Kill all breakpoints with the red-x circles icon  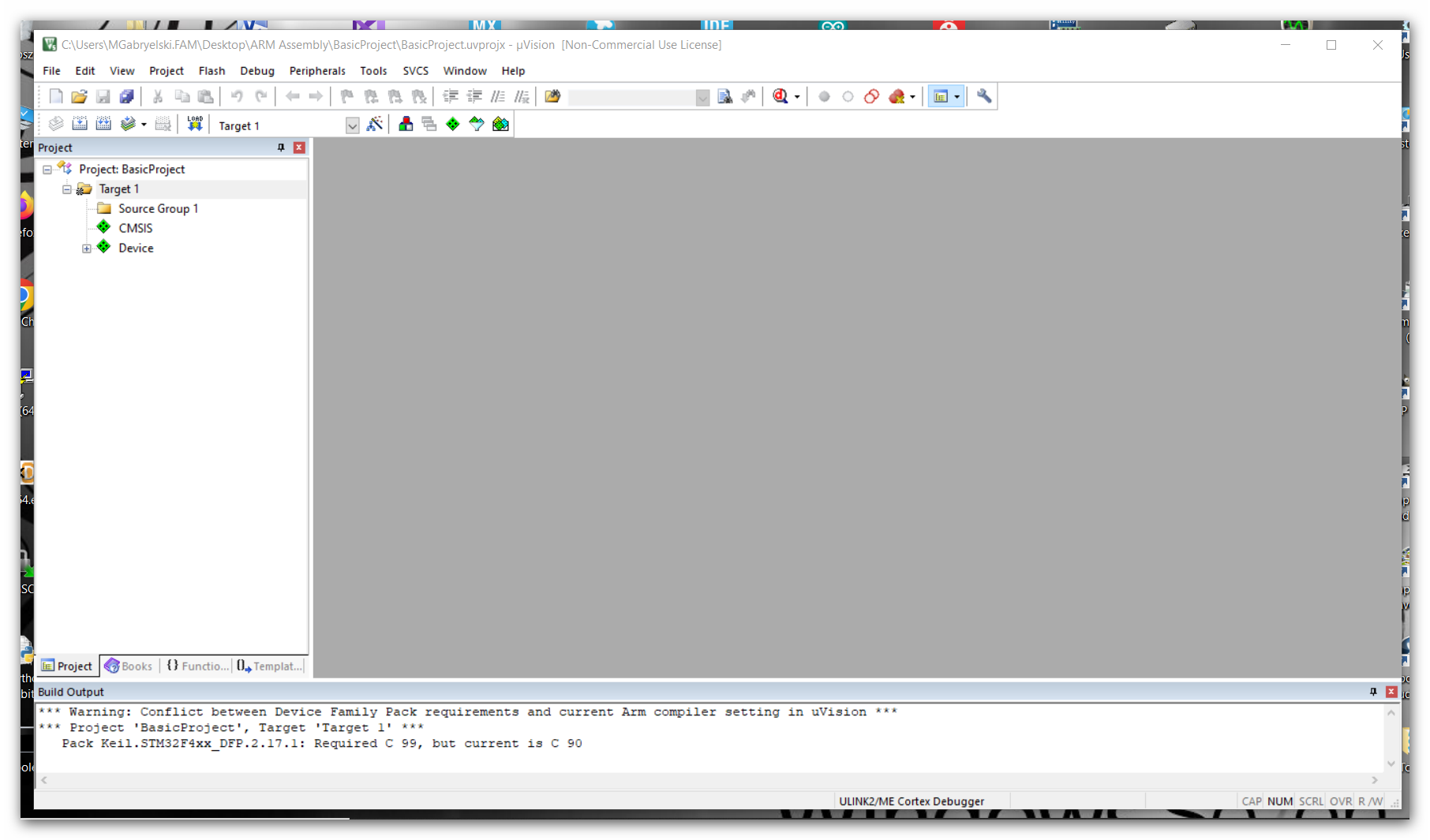897,96
